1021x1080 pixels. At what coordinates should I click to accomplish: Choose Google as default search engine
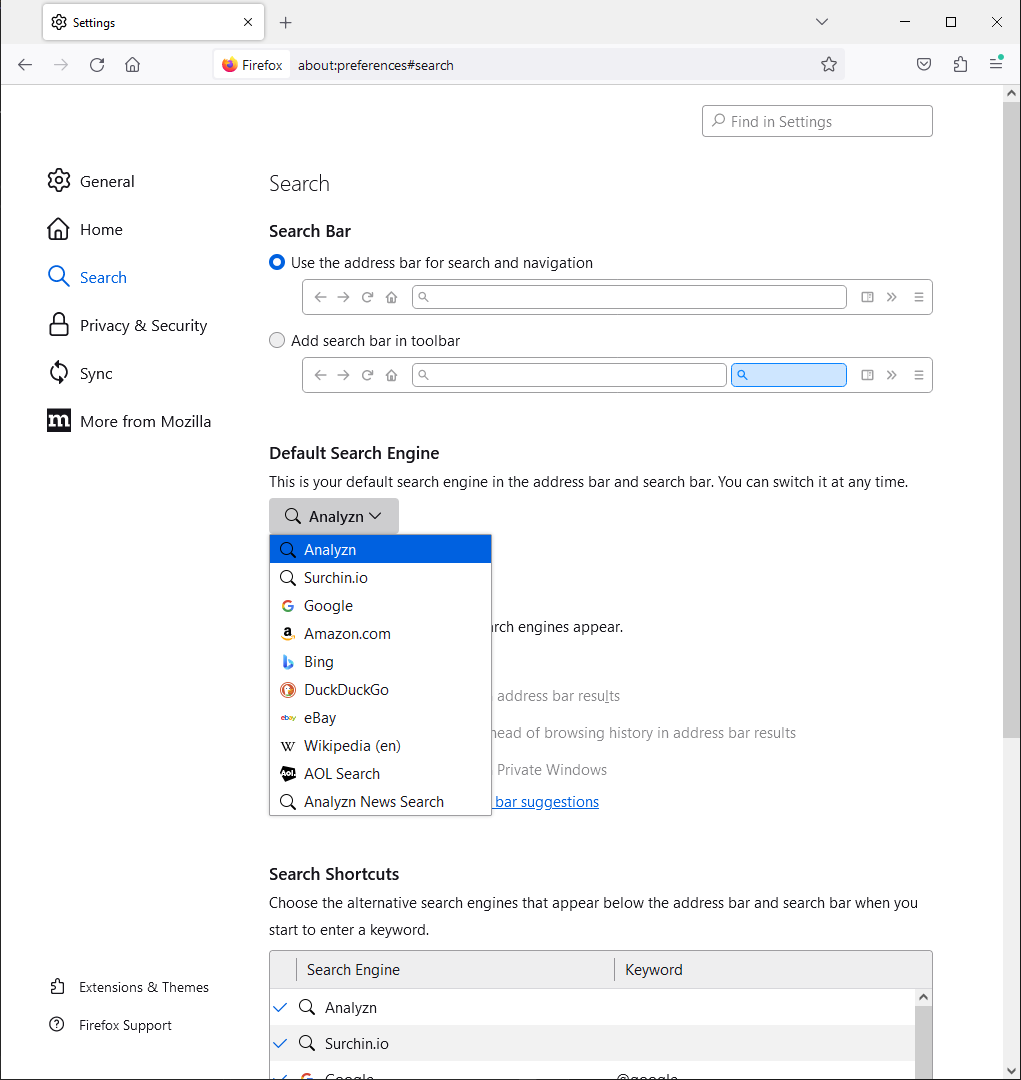tap(380, 605)
